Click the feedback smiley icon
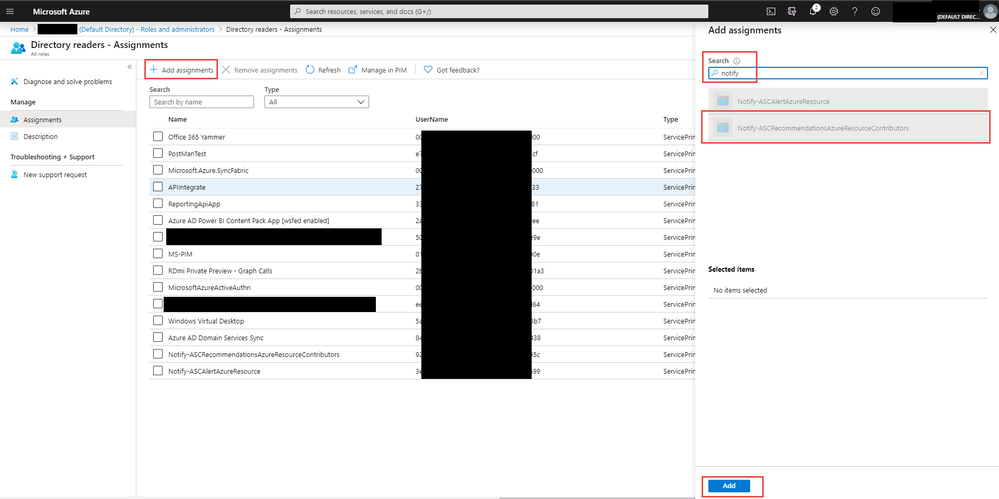999x499 pixels. pos(875,11)
